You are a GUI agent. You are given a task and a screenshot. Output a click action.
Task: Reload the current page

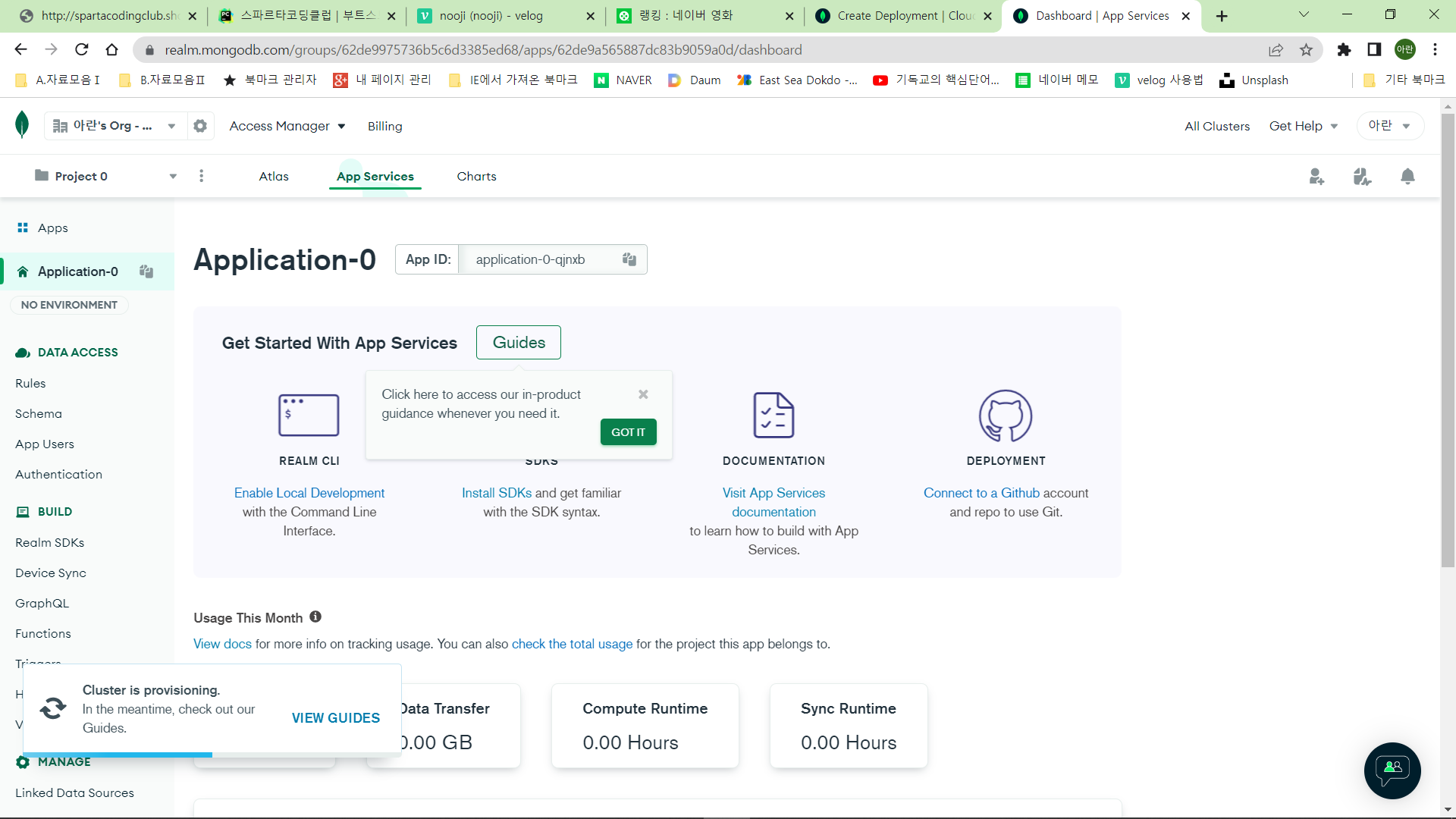(82, 50)
